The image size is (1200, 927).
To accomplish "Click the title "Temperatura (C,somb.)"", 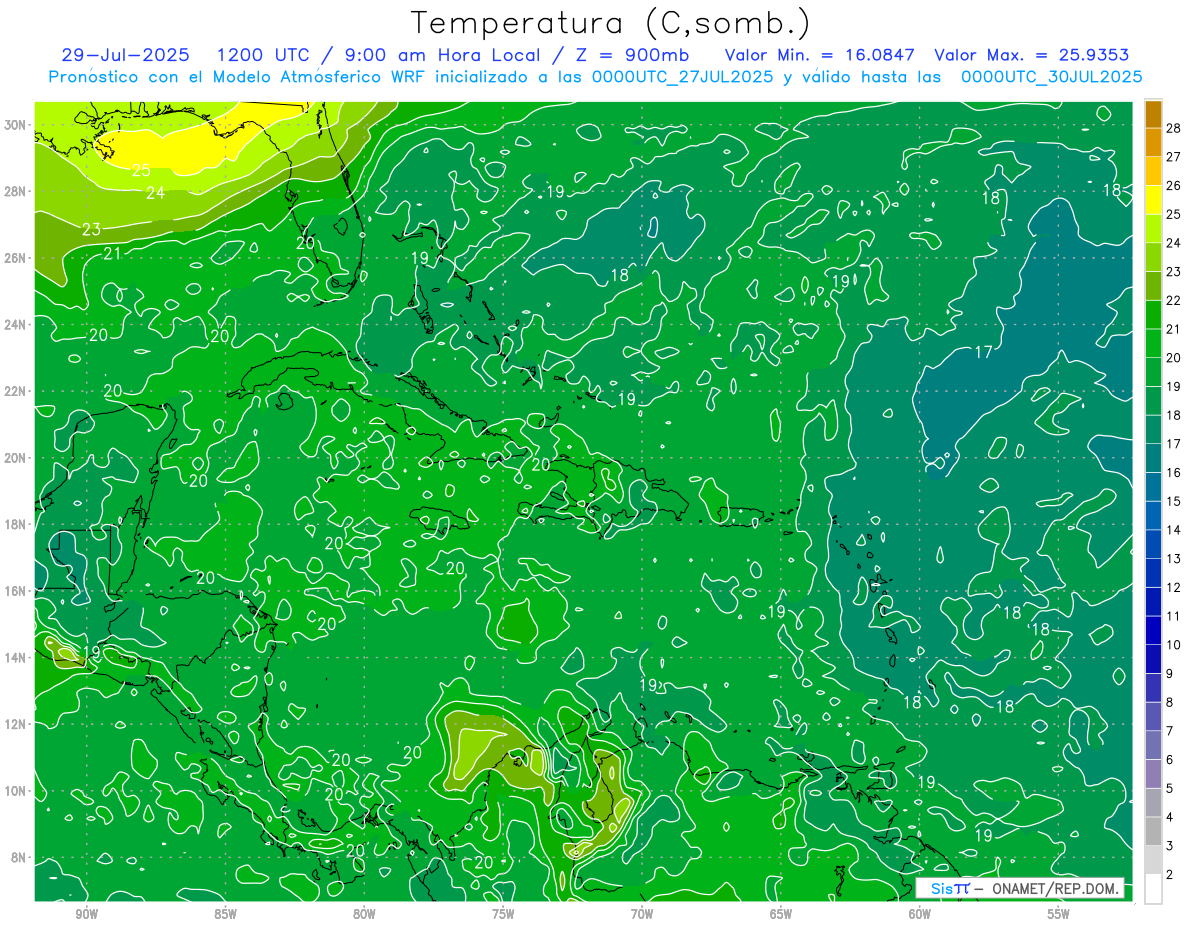I will pos(611,24).
